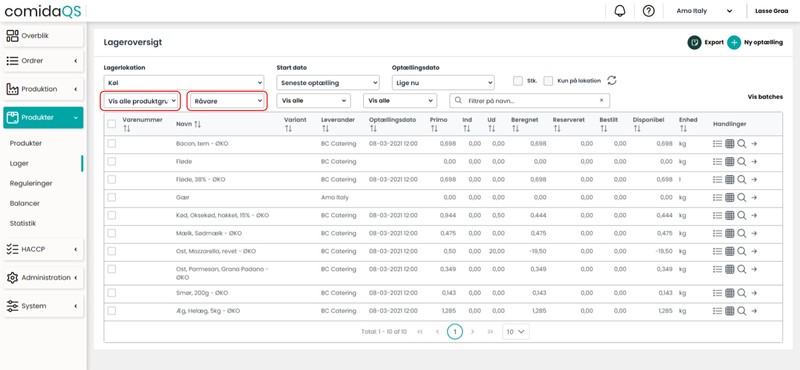
Task: Open the Råvare product type dropdown
Action: [x=227, y=101]
